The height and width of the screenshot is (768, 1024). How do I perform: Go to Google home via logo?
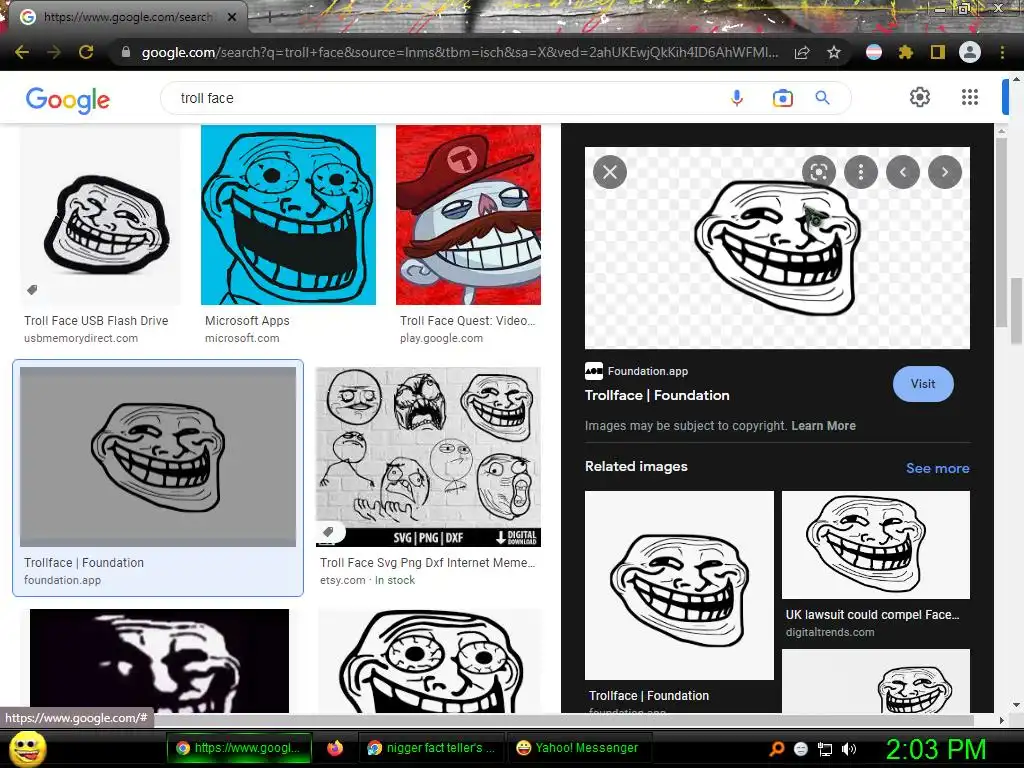click(x=68, y=99)
